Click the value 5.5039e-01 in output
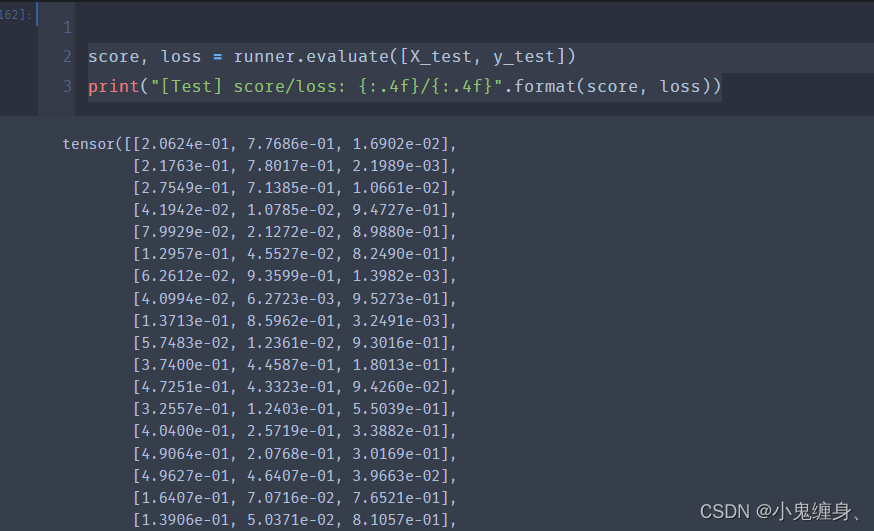874x531 pixels. coord(396,409)
